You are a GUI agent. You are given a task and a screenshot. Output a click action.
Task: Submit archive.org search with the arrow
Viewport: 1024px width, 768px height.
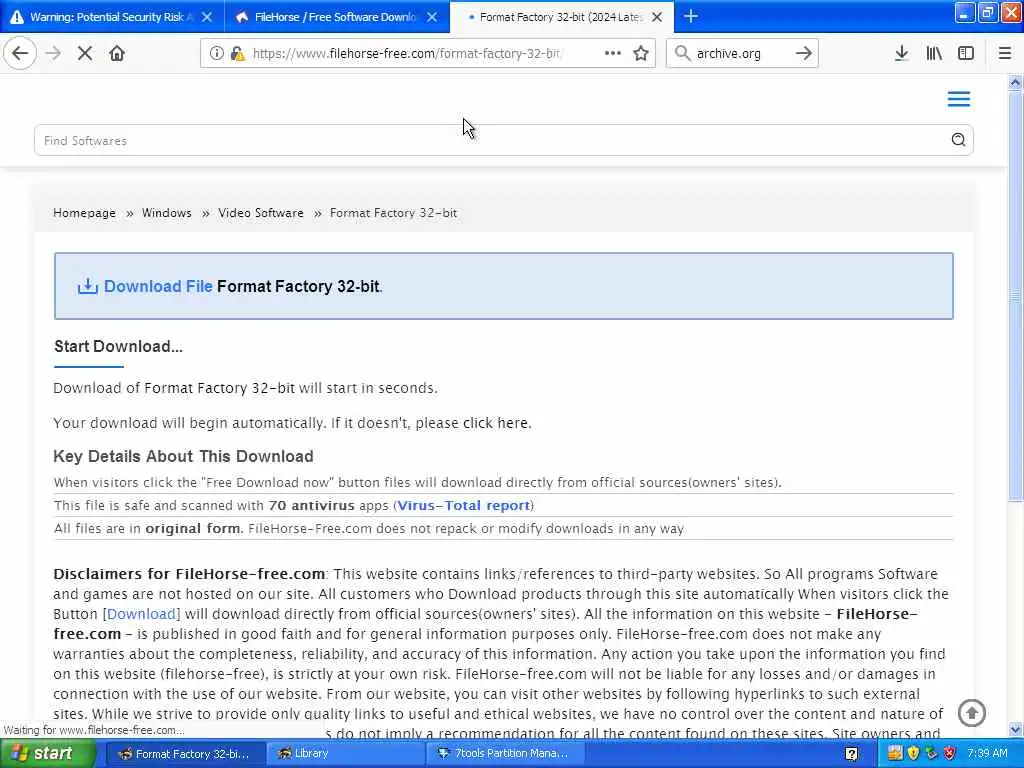pyautogui.click(x=804, y=54)
